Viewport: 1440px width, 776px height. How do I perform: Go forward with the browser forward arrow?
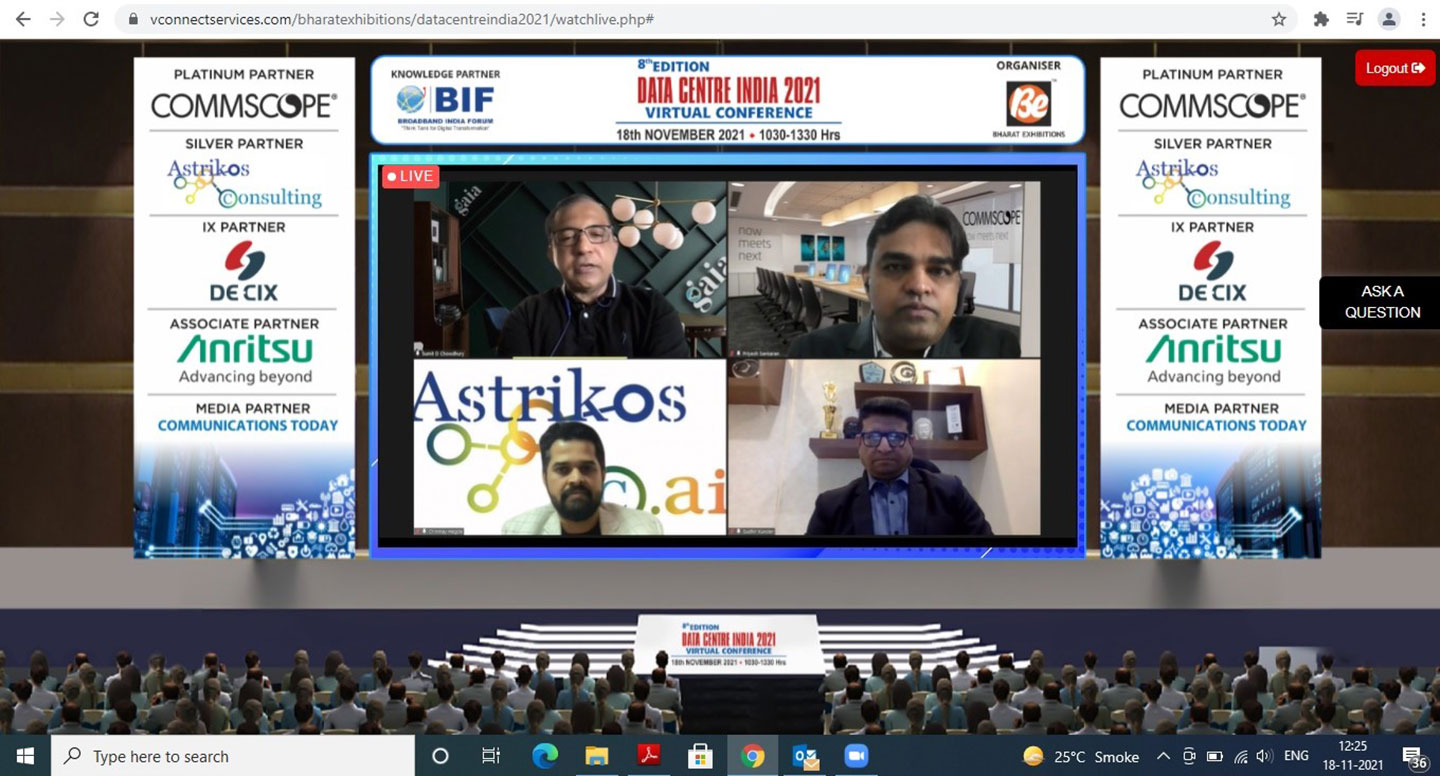(57, 19)
